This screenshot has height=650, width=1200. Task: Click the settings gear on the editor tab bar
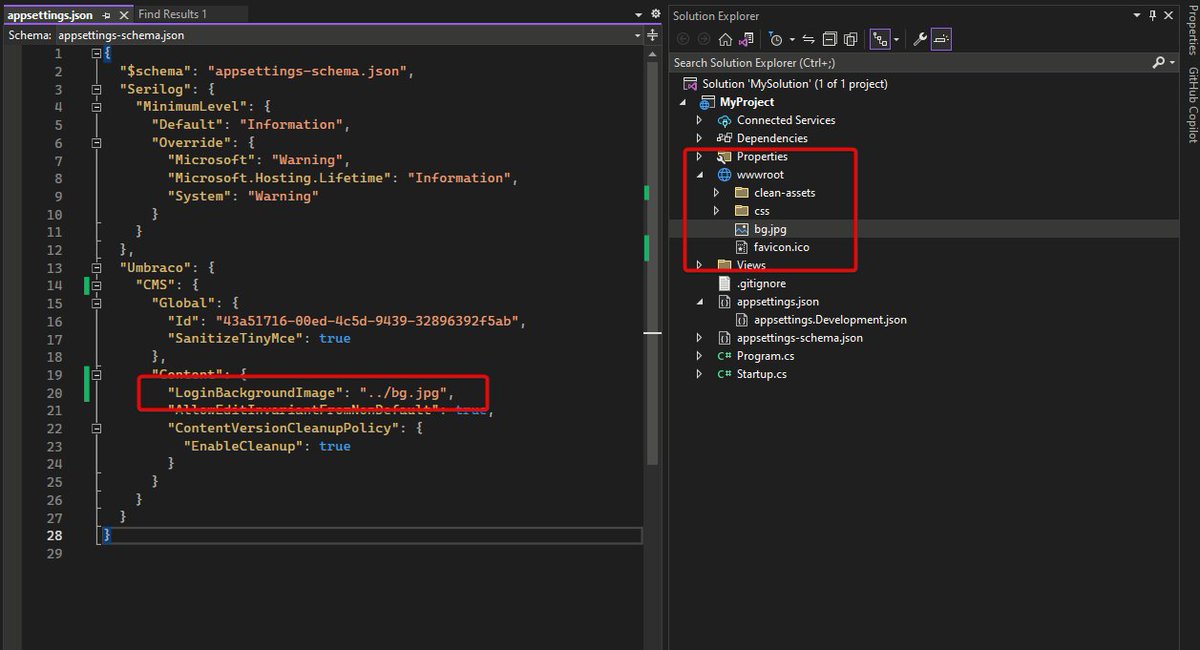click(655, 13)
